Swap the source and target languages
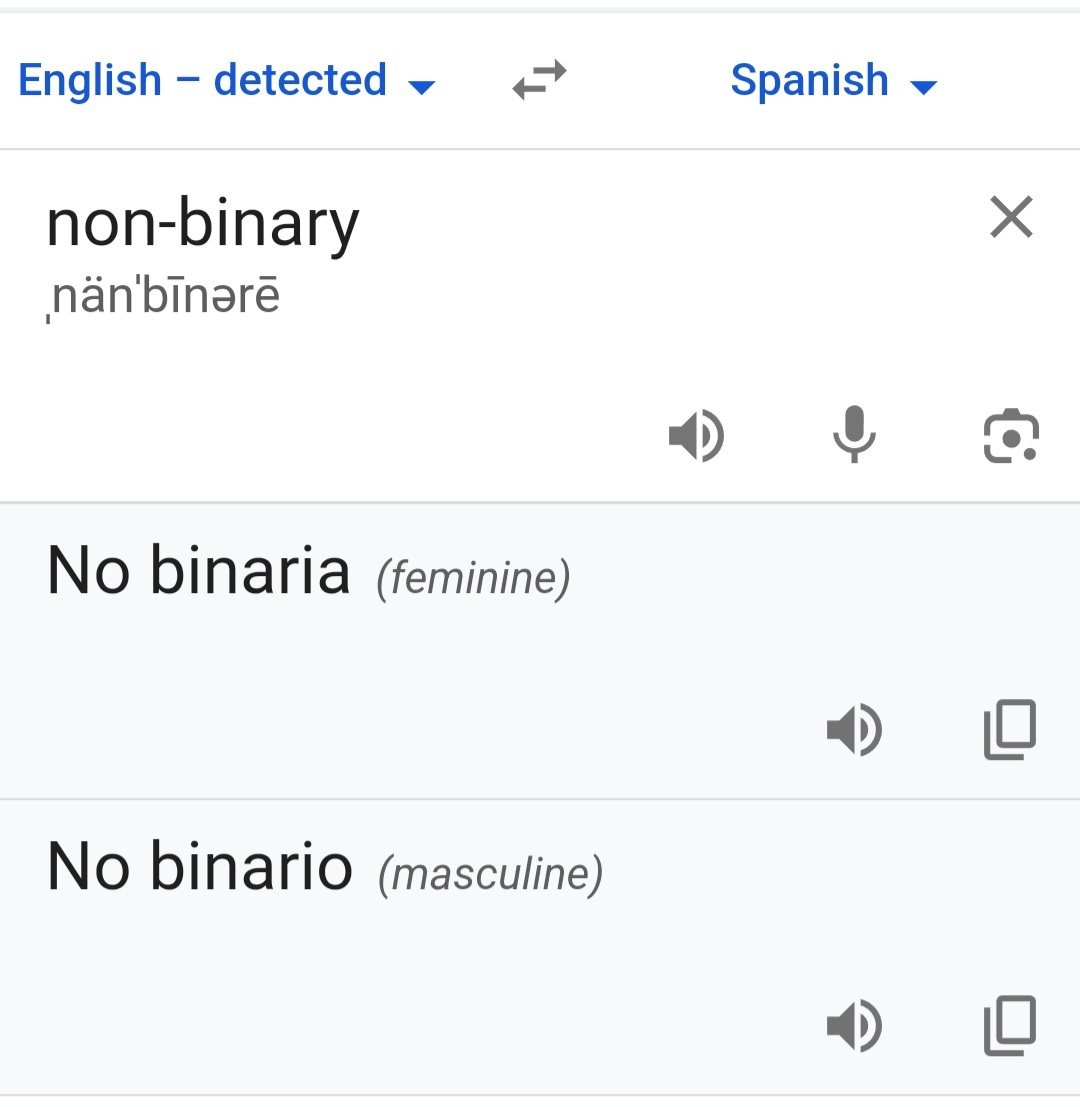The height and width of the screenshot is (1107, 1080). point(540,80)
